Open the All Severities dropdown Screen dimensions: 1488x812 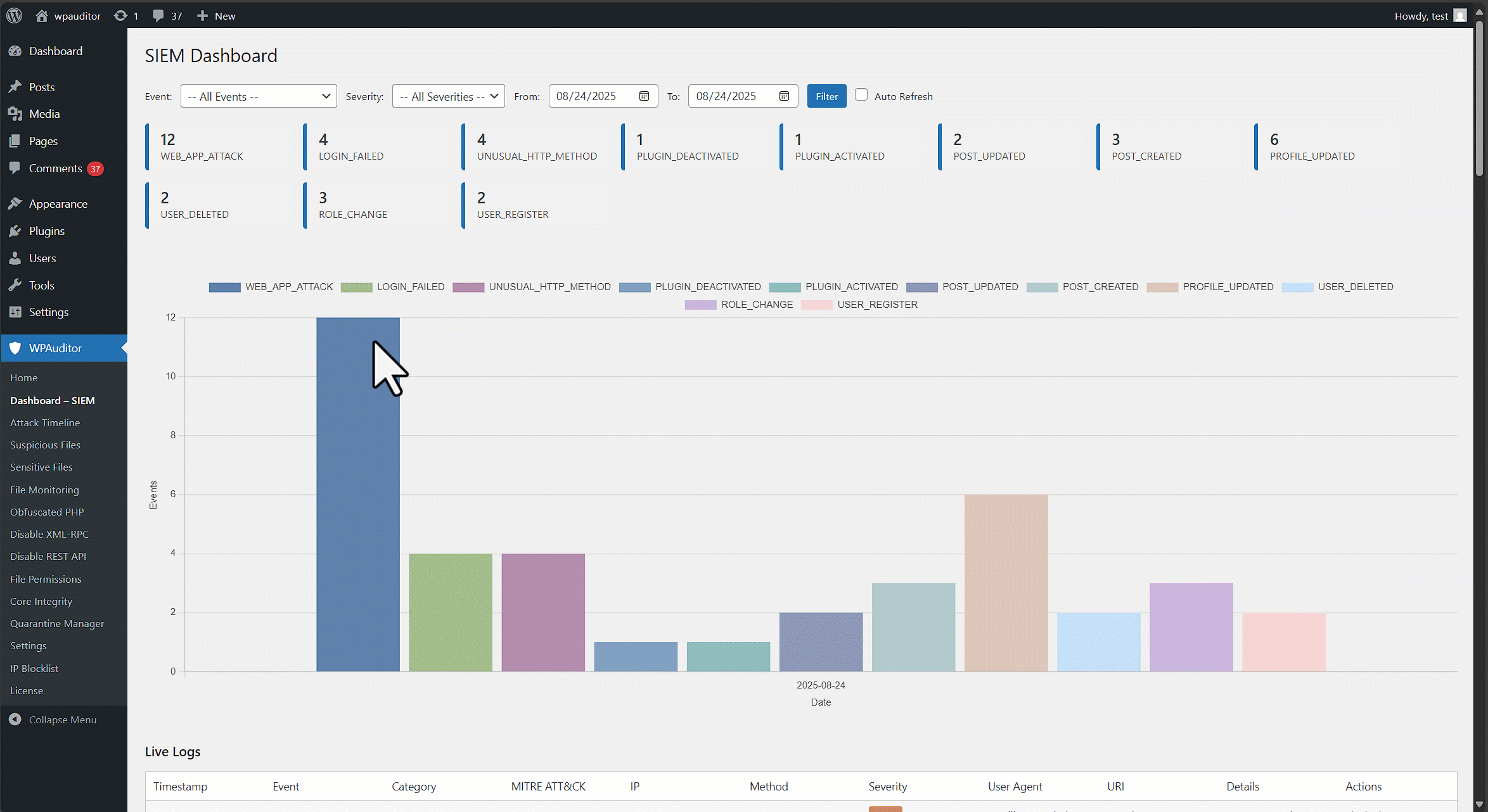click(448, 96)
